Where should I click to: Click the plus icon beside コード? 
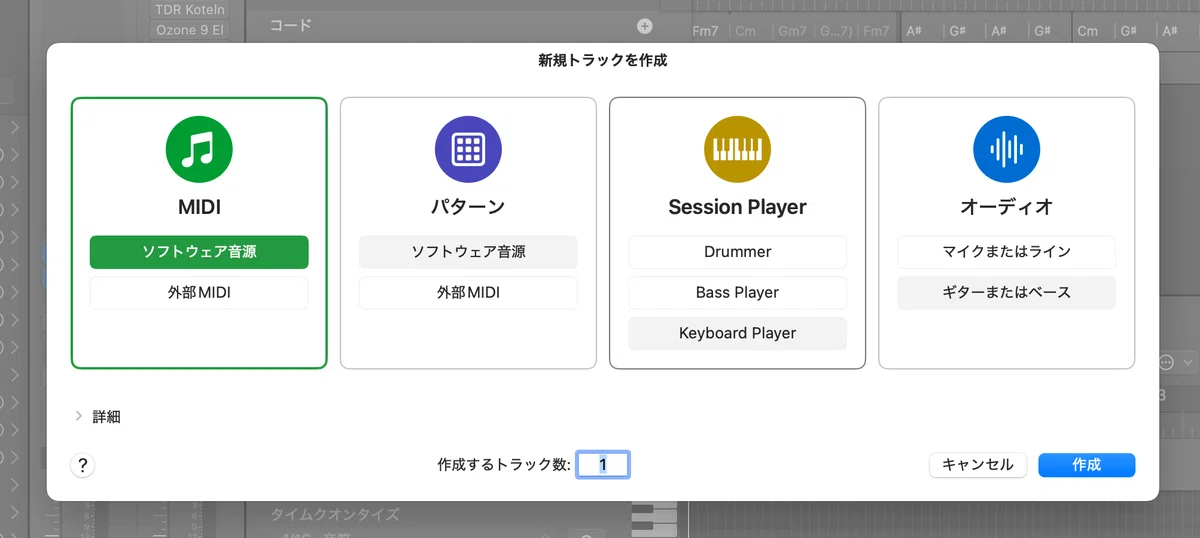(x=645, y=26)
